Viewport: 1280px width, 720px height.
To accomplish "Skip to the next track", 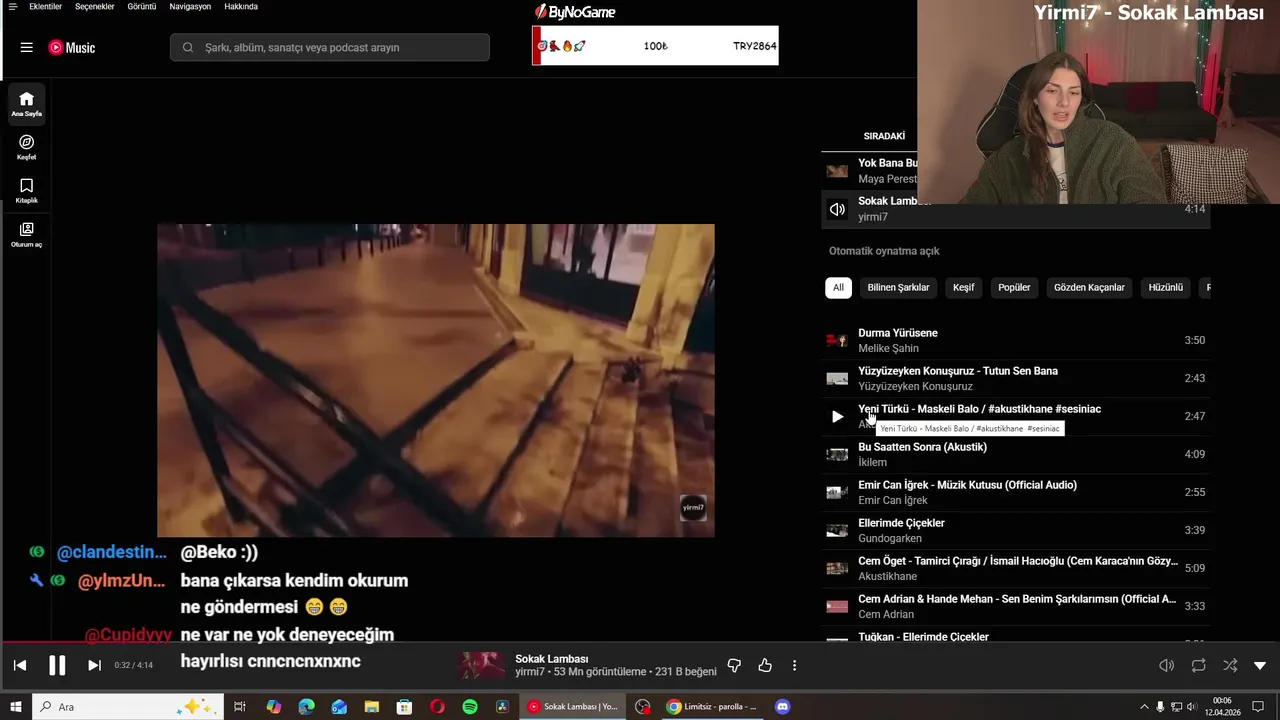I will pyautogui.click(x=94, y=665).
